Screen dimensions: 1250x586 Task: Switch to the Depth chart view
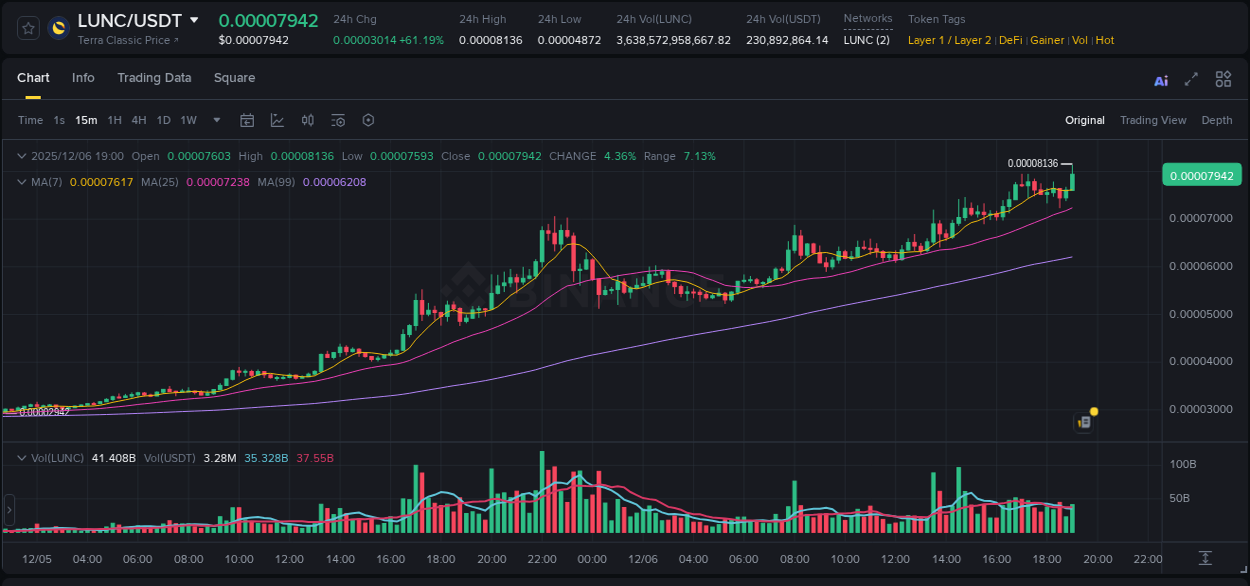tap(1217, 119)
